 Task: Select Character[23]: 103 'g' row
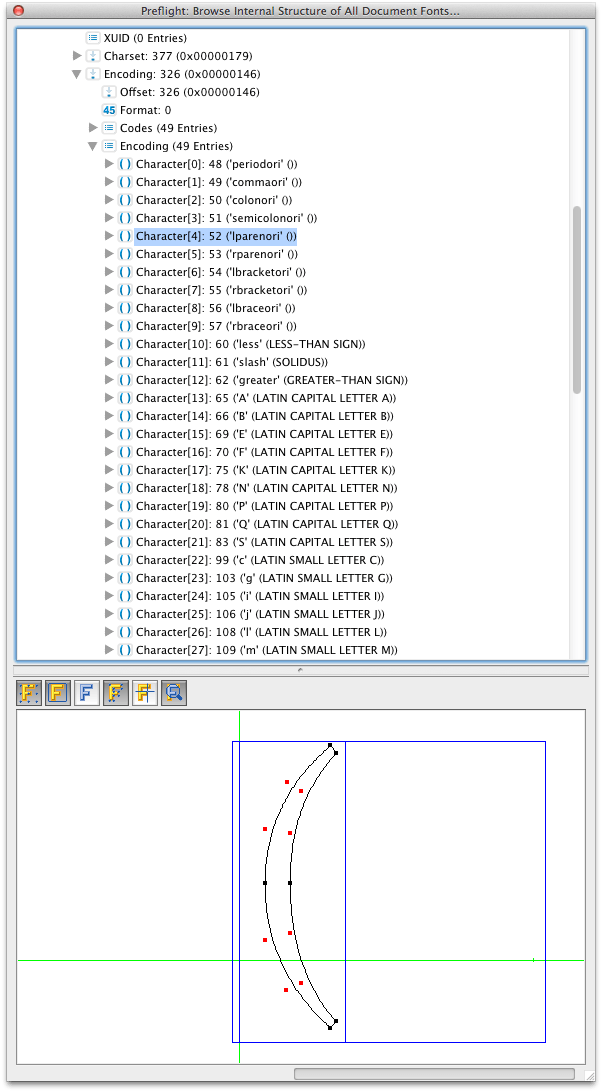coord(264,578)
